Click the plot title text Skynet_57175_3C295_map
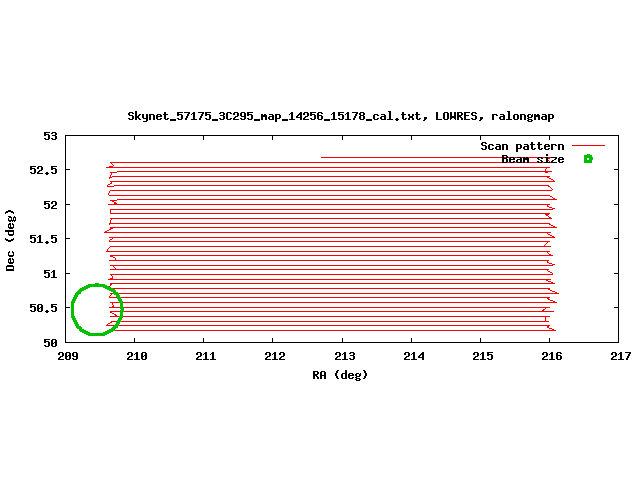Screen dimensions: 640x480 tap(340, 116)
